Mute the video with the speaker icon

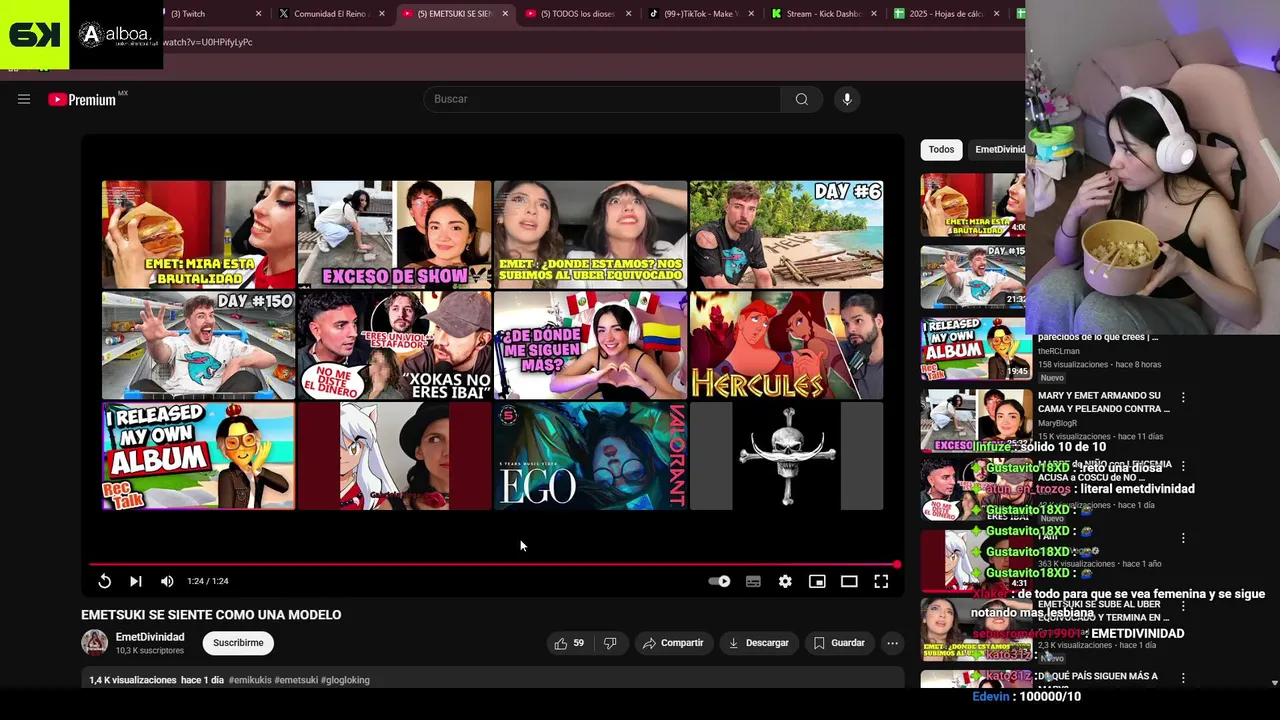(x=167, y=581)
